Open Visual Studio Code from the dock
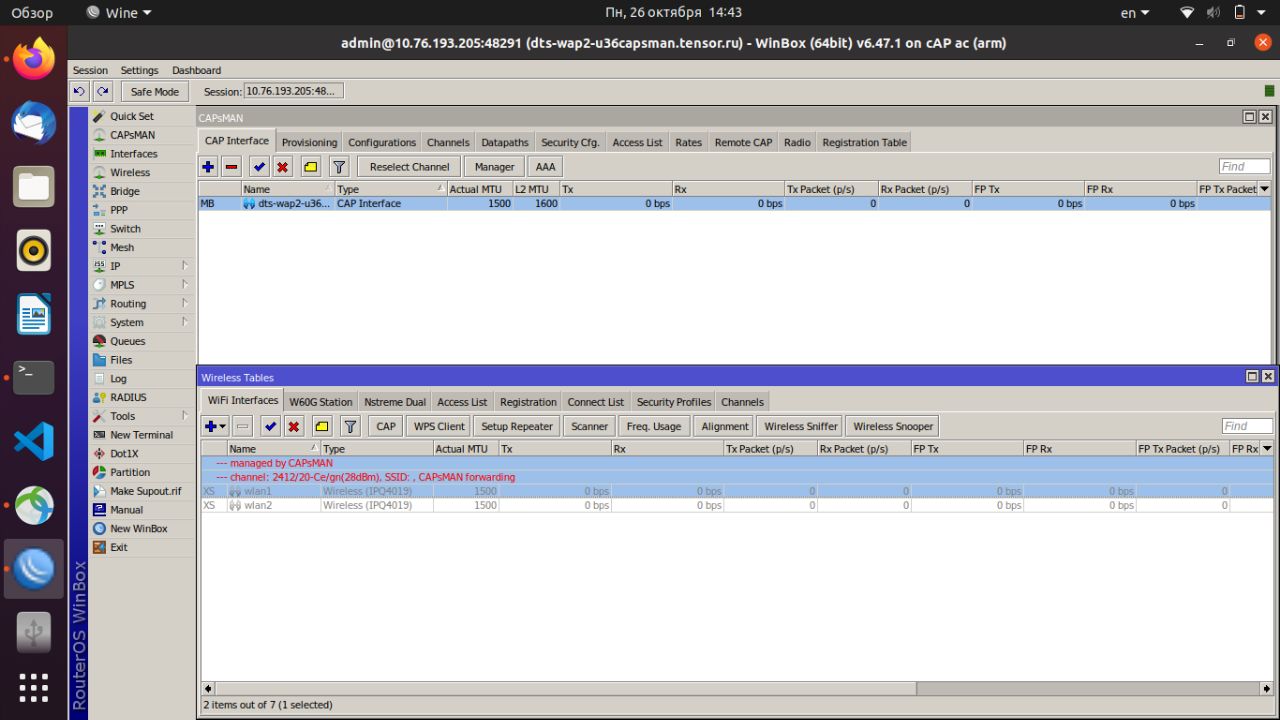Screen dimensions: 1280x720 (x=34, y=442)
